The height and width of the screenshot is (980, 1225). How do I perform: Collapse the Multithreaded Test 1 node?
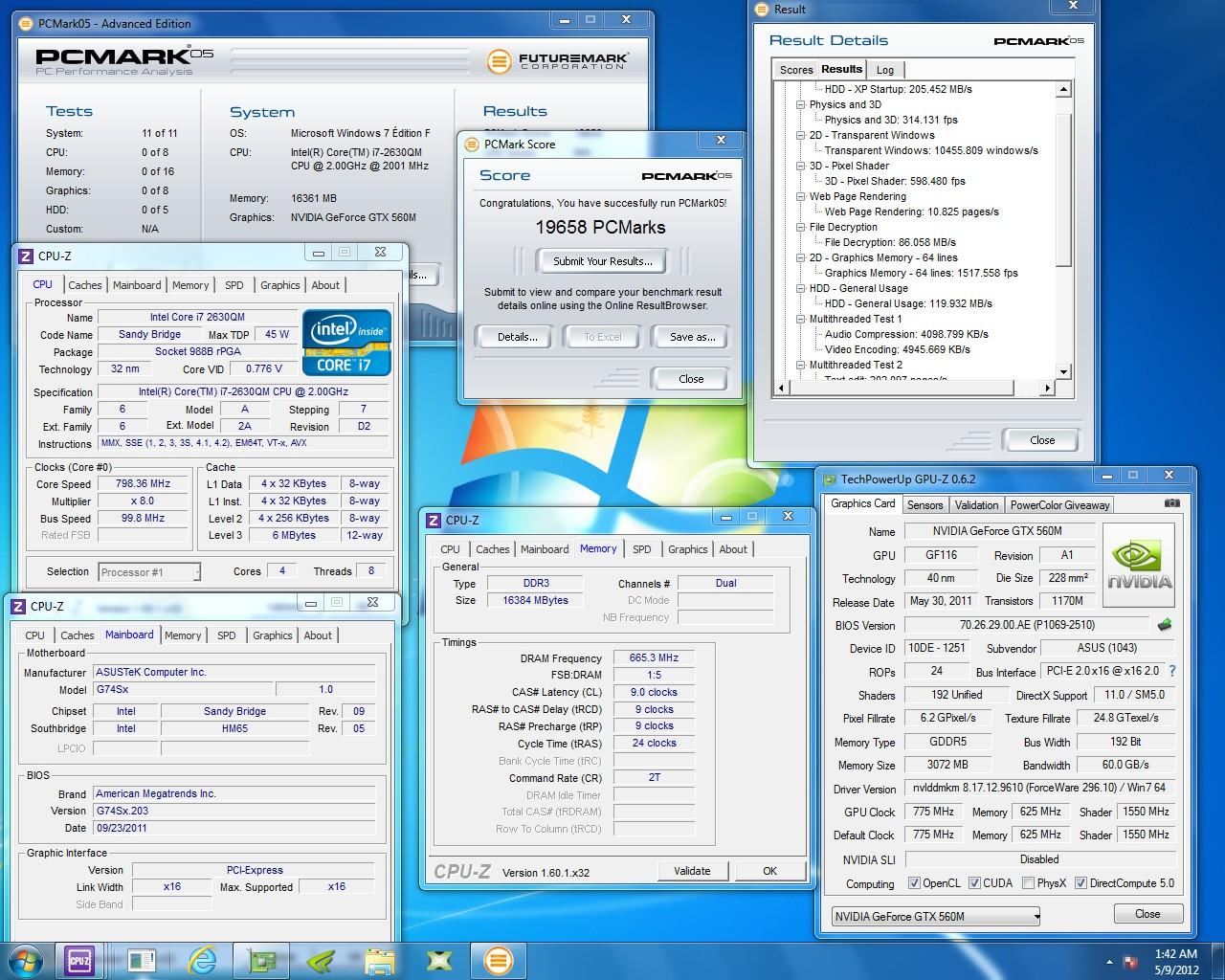[x=801, y=319]
